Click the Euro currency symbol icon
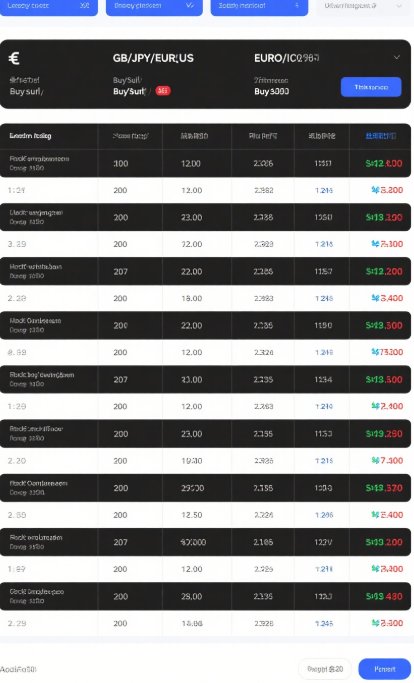 pyautogui.click(x=14, y=58)
